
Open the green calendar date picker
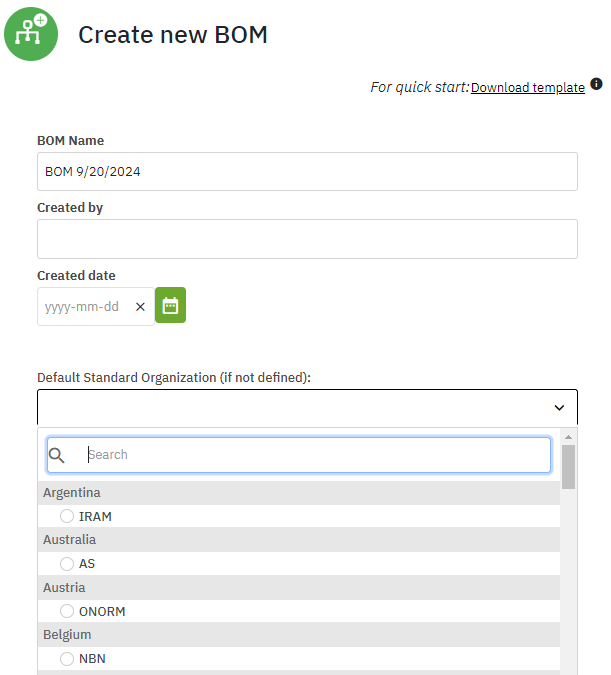click(170, 306)
